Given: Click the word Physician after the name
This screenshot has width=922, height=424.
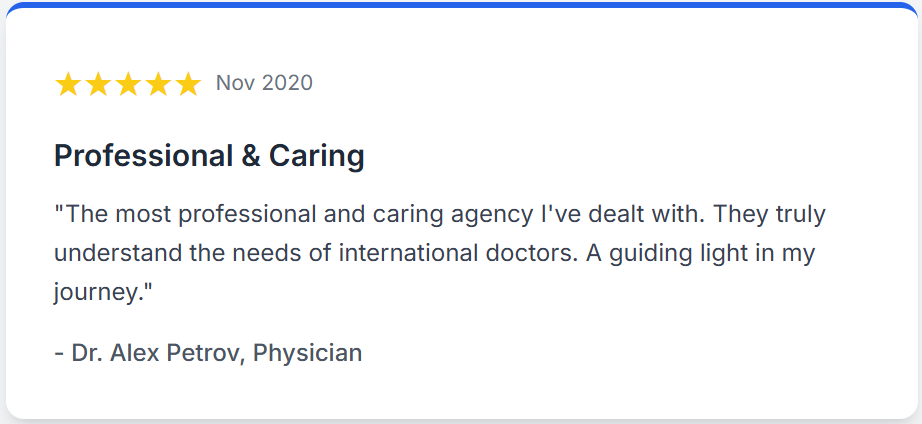Looking at the screenshot, I should pos(308,353).
